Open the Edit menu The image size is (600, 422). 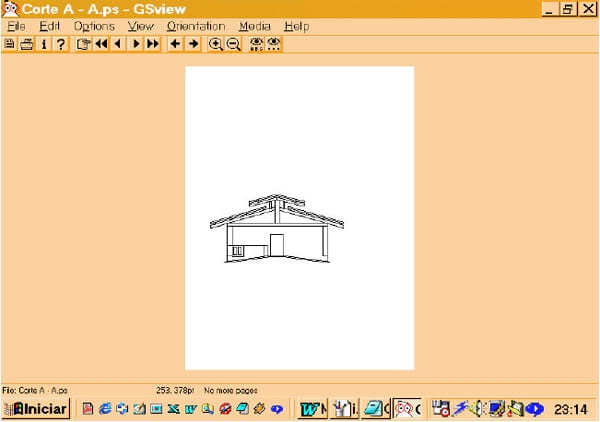tap(49, 26)
